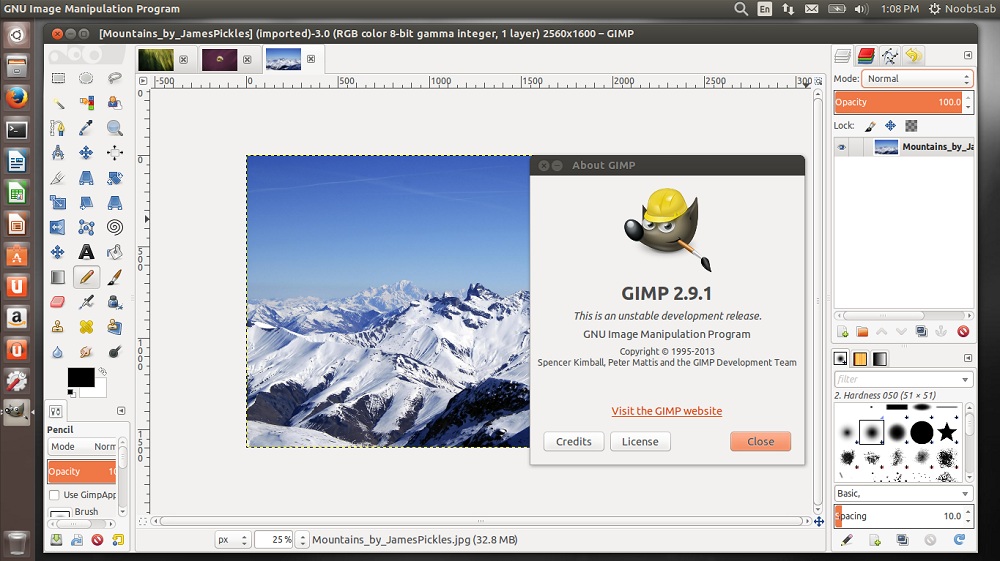
Task: Switch to the Undo History tab
Action: pos(913,56)
